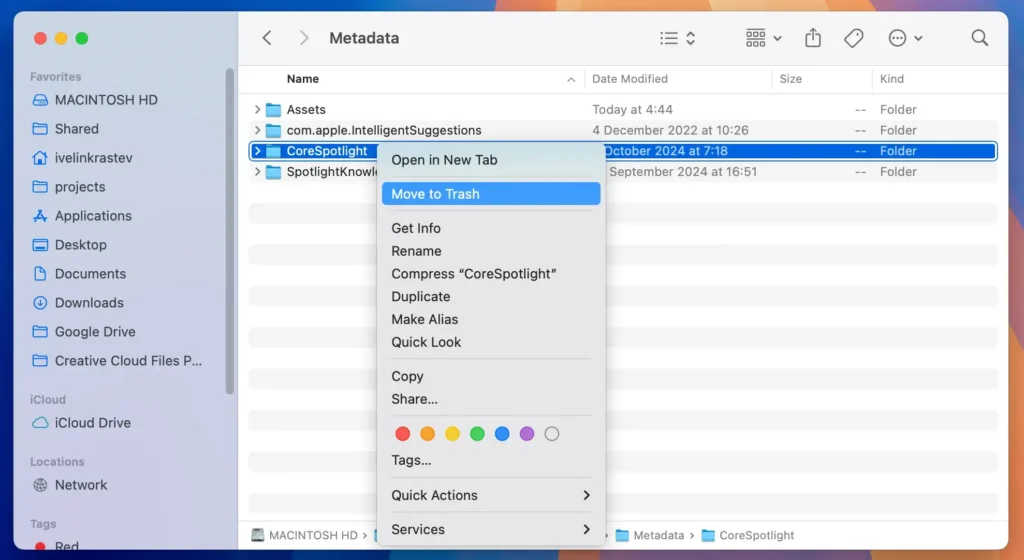1024x560 pixels.
Task: Click the Search magnifier icon
Action: point(979,38)
